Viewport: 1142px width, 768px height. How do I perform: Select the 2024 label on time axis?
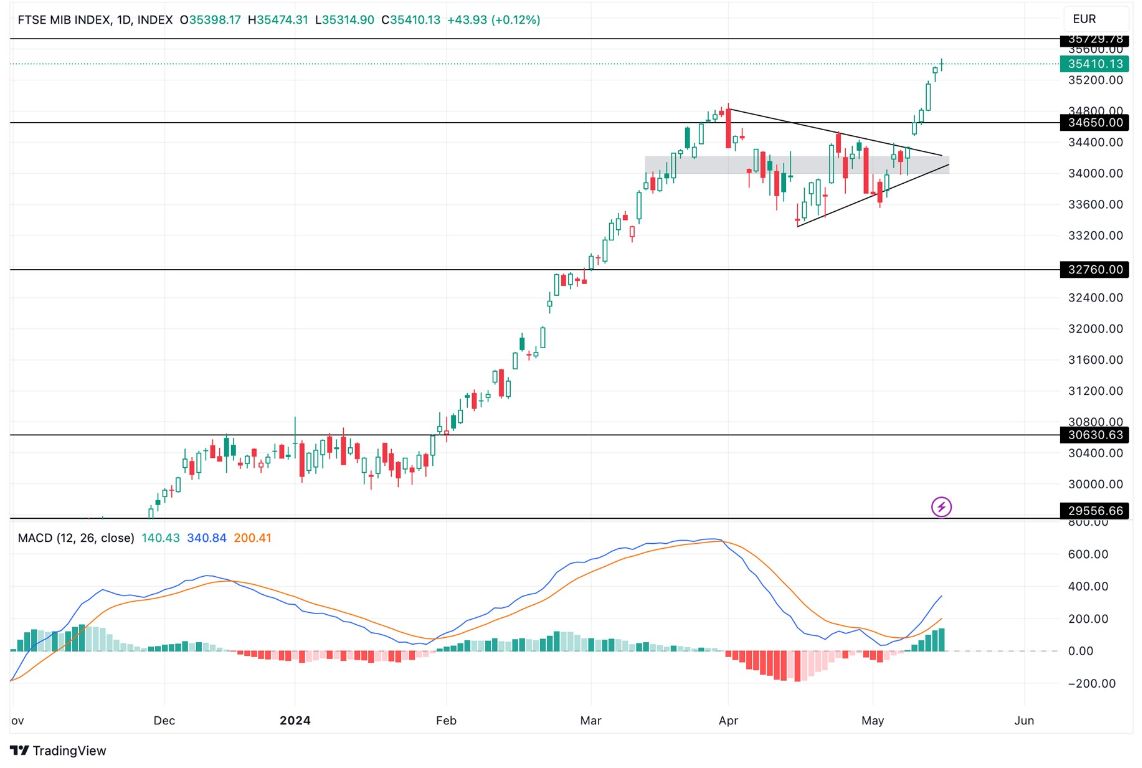tap(294, 720)
